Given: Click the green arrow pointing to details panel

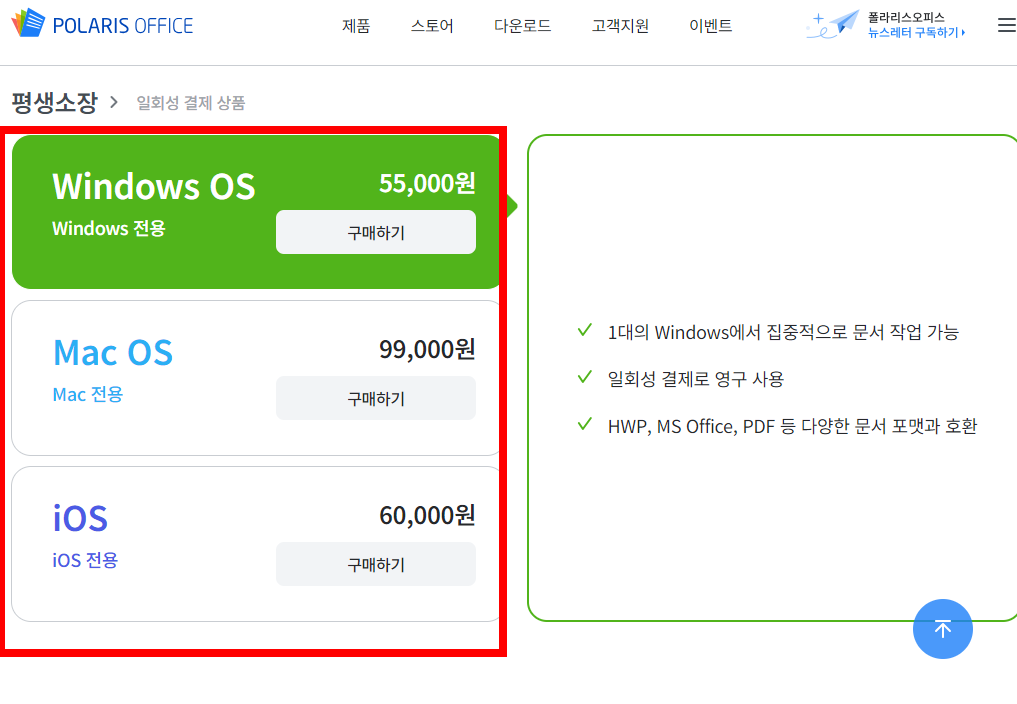Looking at the screenshot, I should pos(512,205).
